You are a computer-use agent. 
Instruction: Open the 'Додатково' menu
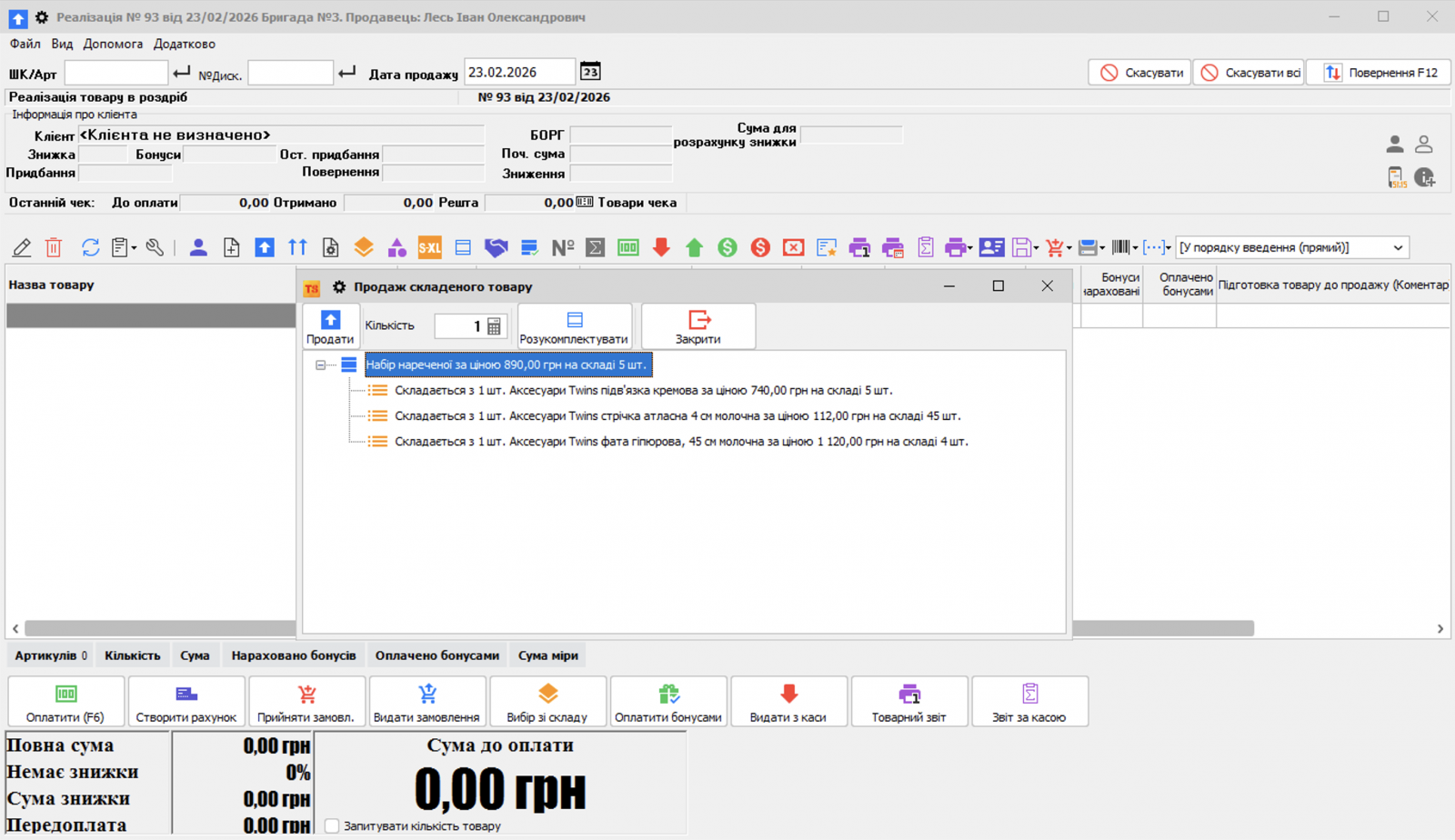(184, 44)
